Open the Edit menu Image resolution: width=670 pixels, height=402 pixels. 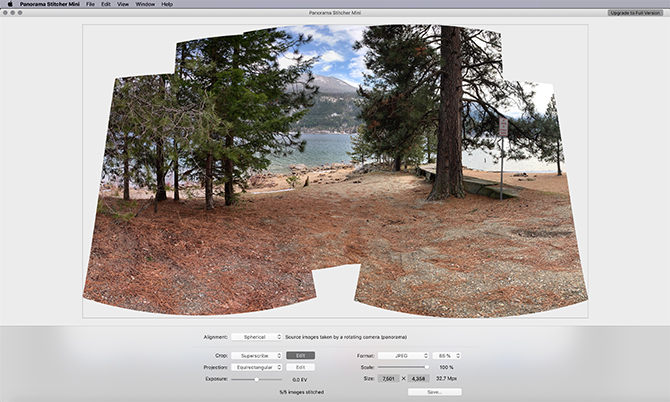point(106,4)
